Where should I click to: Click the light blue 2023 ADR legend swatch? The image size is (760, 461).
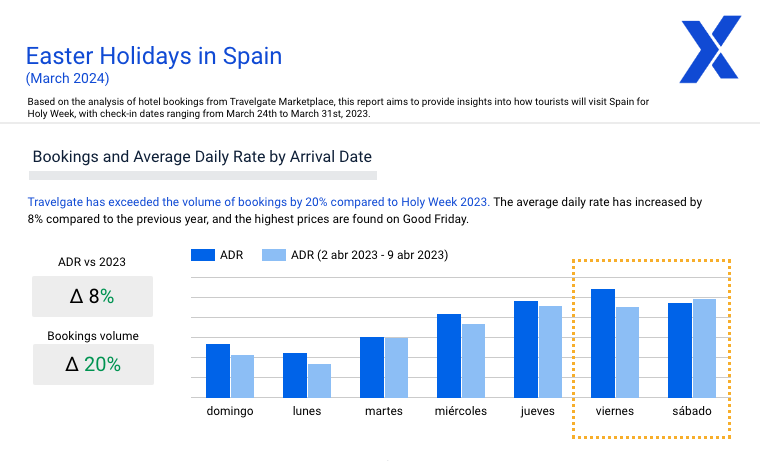275,255
